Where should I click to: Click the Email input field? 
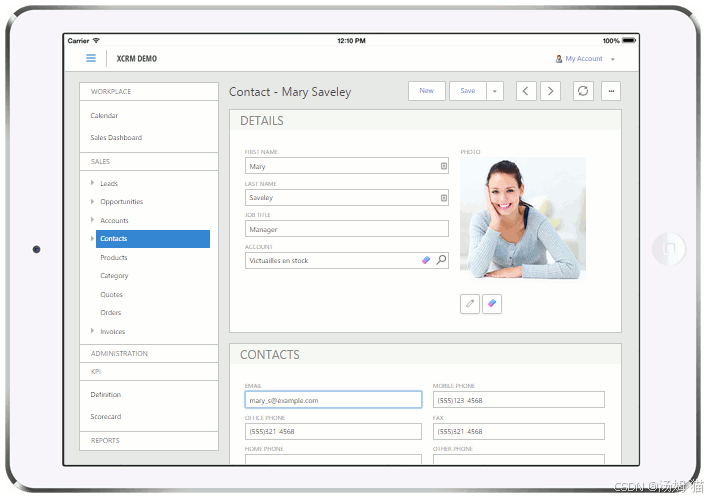coord(333,400)
